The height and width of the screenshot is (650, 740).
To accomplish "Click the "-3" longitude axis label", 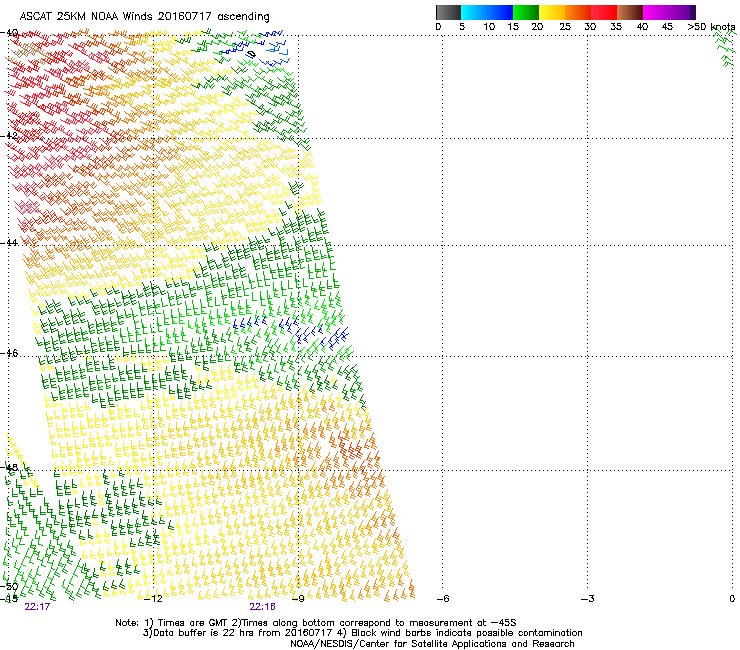I will pyautogui.click(x=587, y=599).
